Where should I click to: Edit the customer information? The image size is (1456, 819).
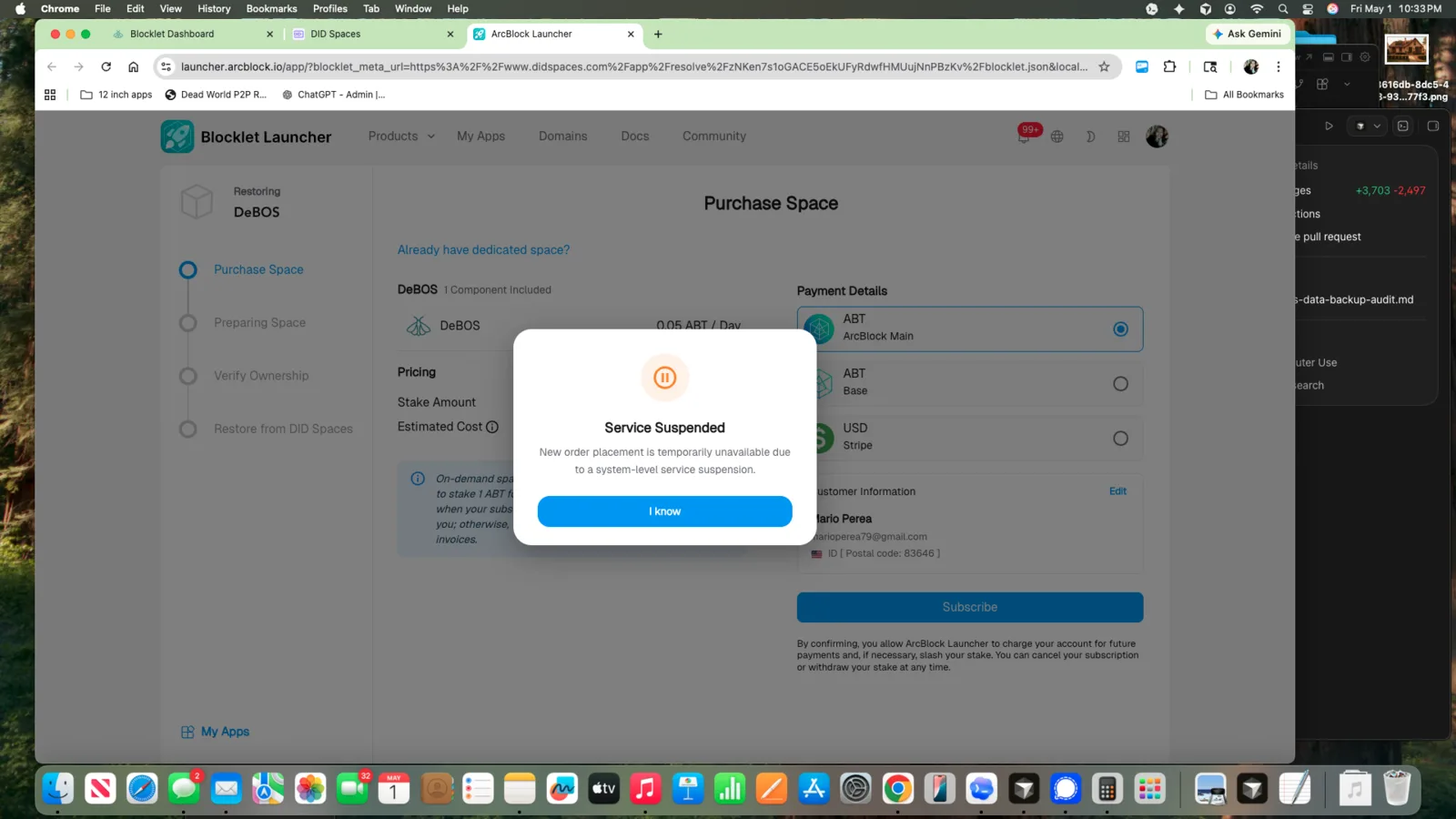click(1117, 491)
